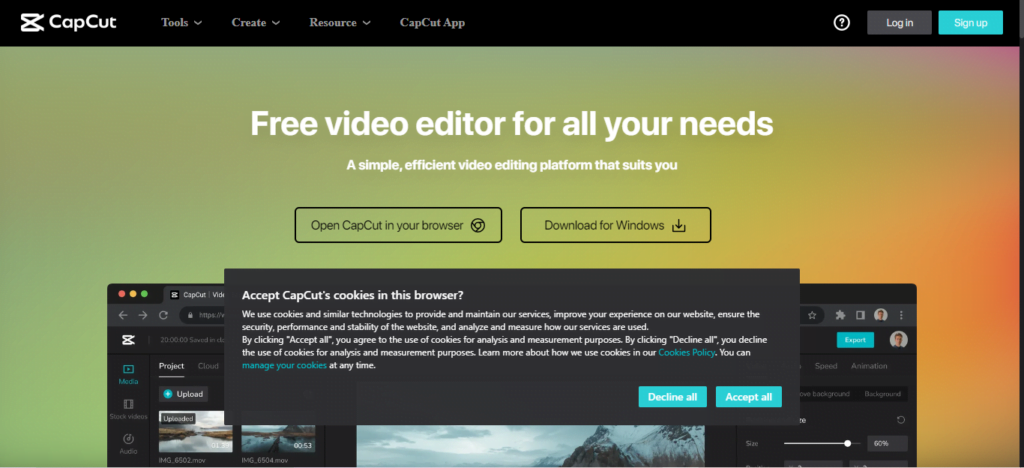Click the Upload button in preview
Image resolution: width=1024 pixels, height=468 pixels.
pyautogui.click(x=184, y=394)
